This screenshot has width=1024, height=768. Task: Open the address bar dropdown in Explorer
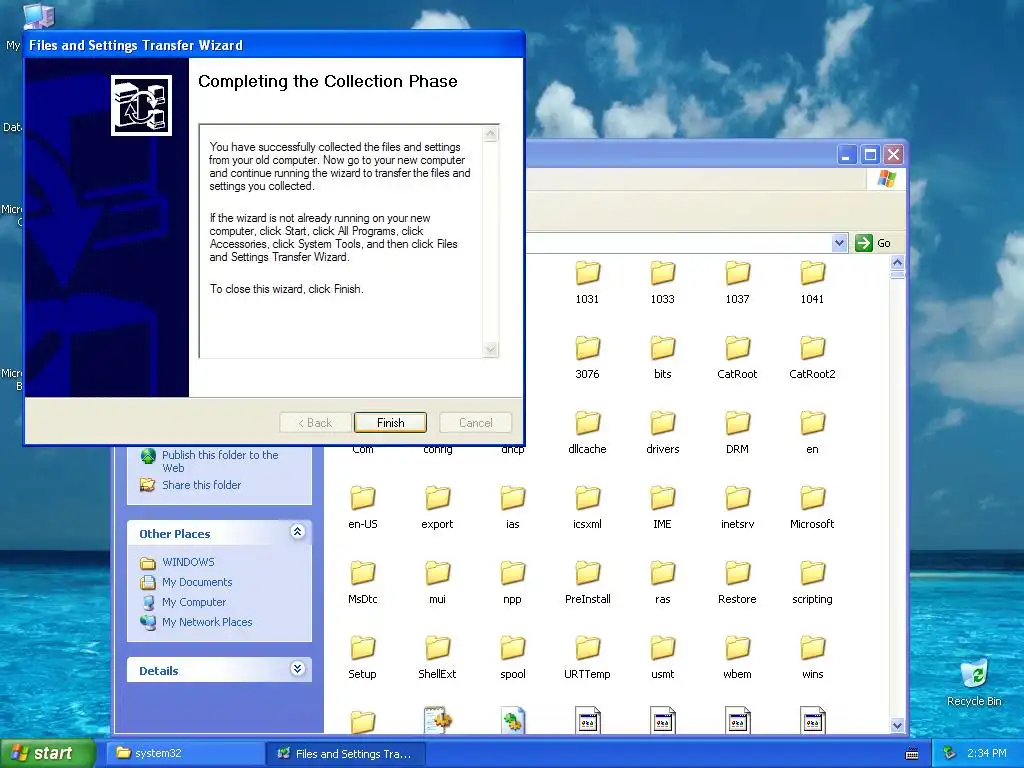[839, 243]
